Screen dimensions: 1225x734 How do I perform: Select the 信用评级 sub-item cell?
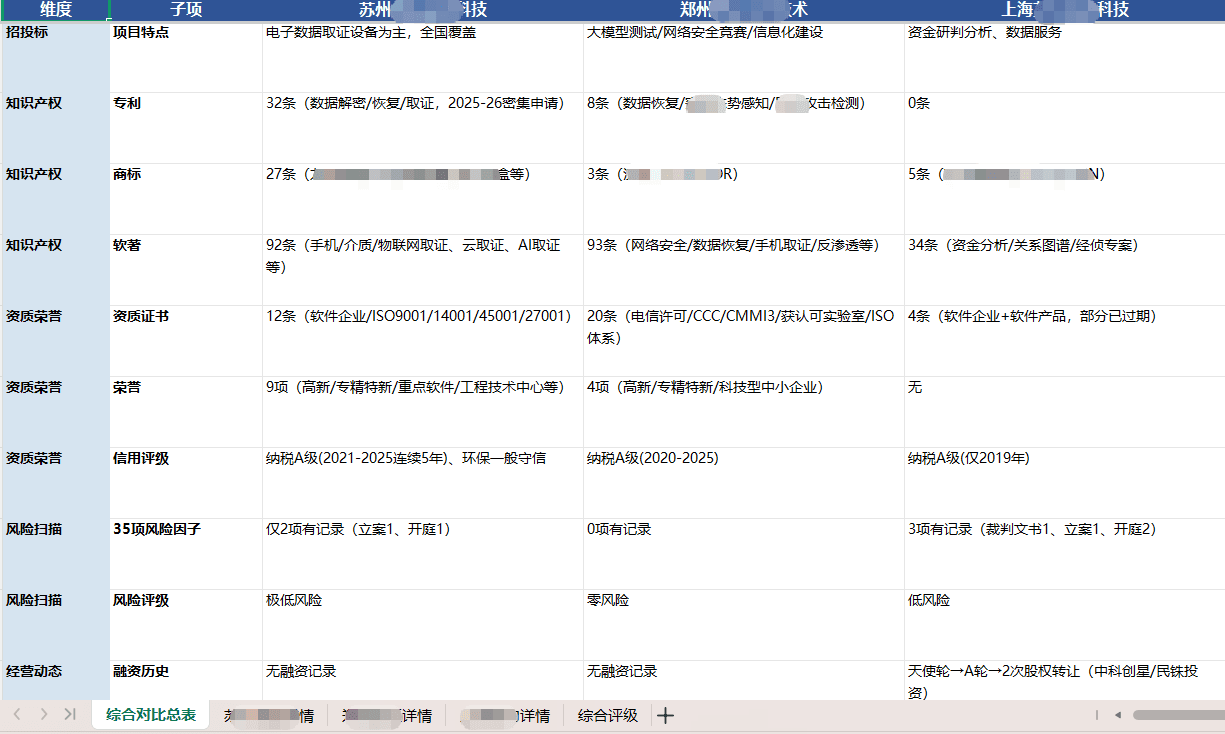186,483
